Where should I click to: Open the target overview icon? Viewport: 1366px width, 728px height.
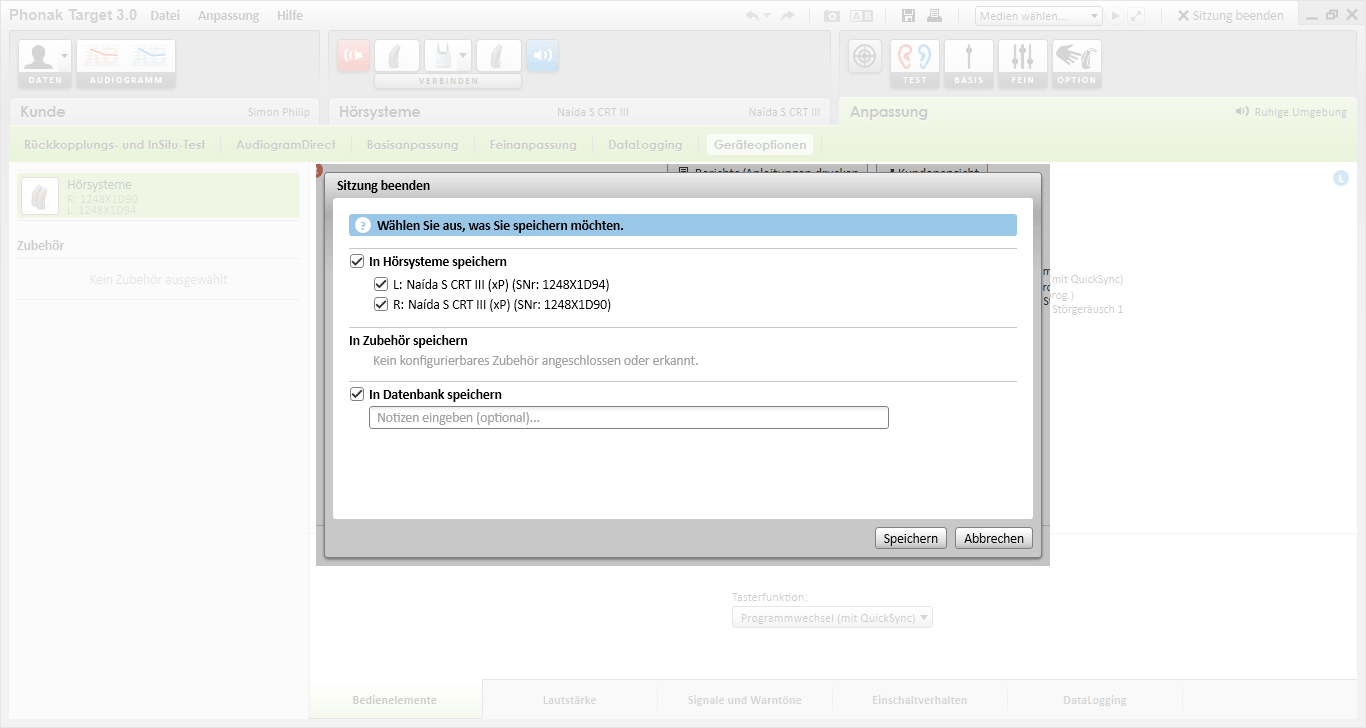865,56
